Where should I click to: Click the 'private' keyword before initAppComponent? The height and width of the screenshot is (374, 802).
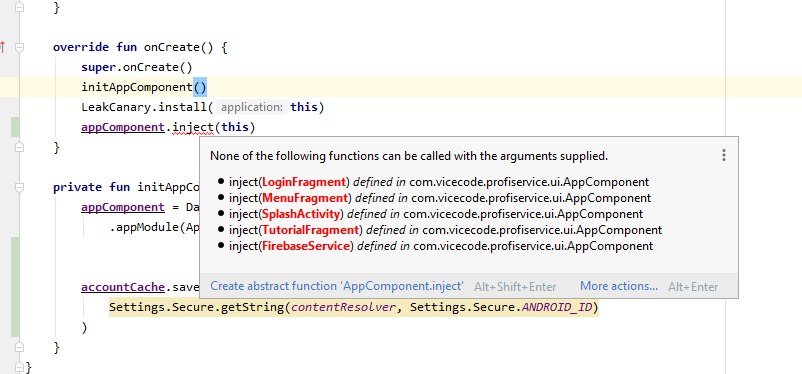(x=78, y=187)
